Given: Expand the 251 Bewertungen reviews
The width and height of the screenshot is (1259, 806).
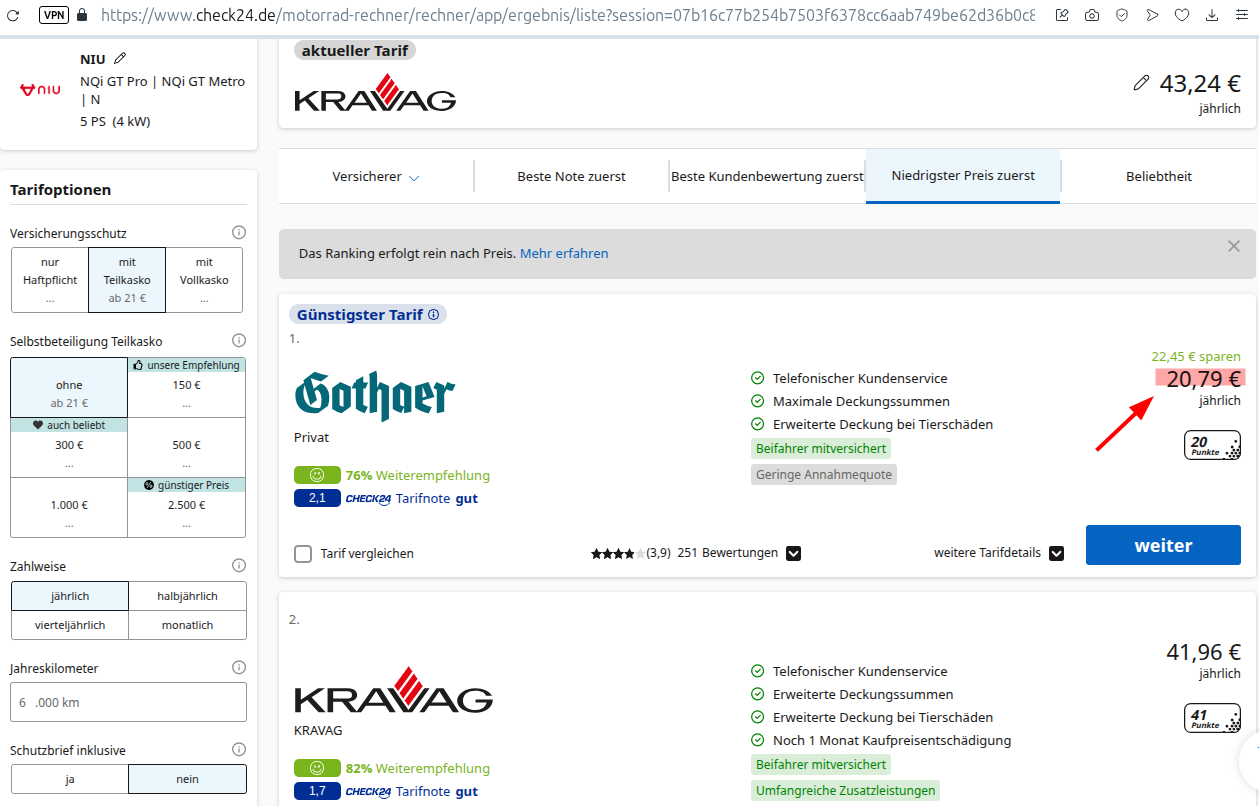Looking at the screenshot, I should point(793,553).
